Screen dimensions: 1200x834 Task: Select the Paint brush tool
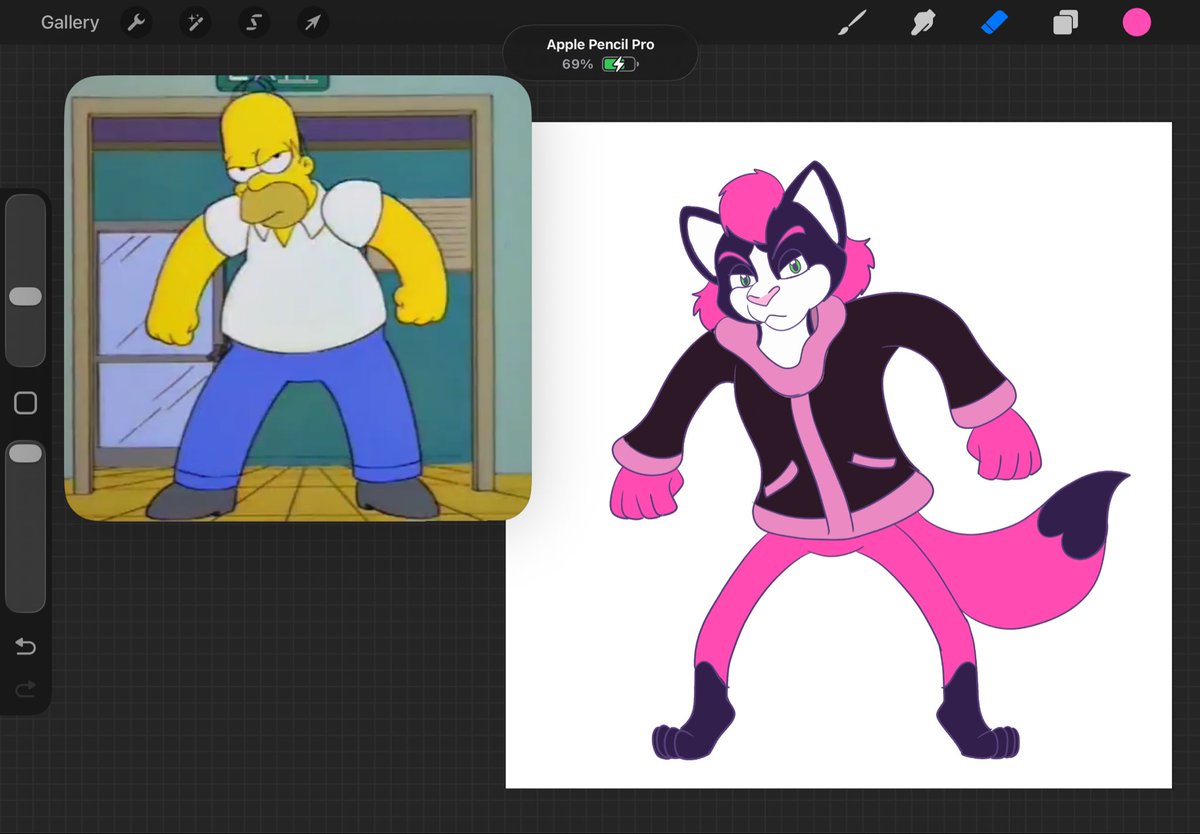coord(852,22)
